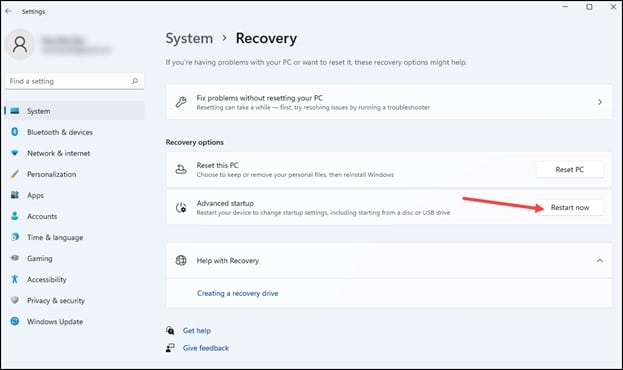The height and width of the screenshot is (370, 623).
Task: Click the Gaming controller icon
Action: coord(15,258)
